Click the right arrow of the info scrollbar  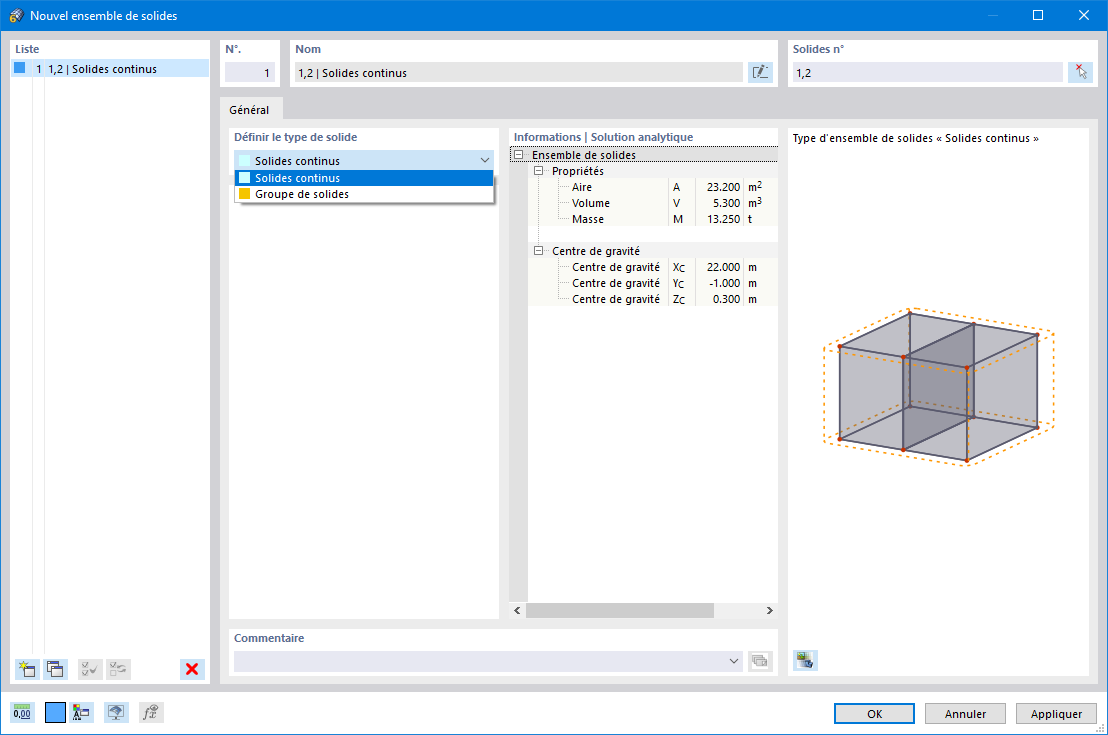(770, 610)
